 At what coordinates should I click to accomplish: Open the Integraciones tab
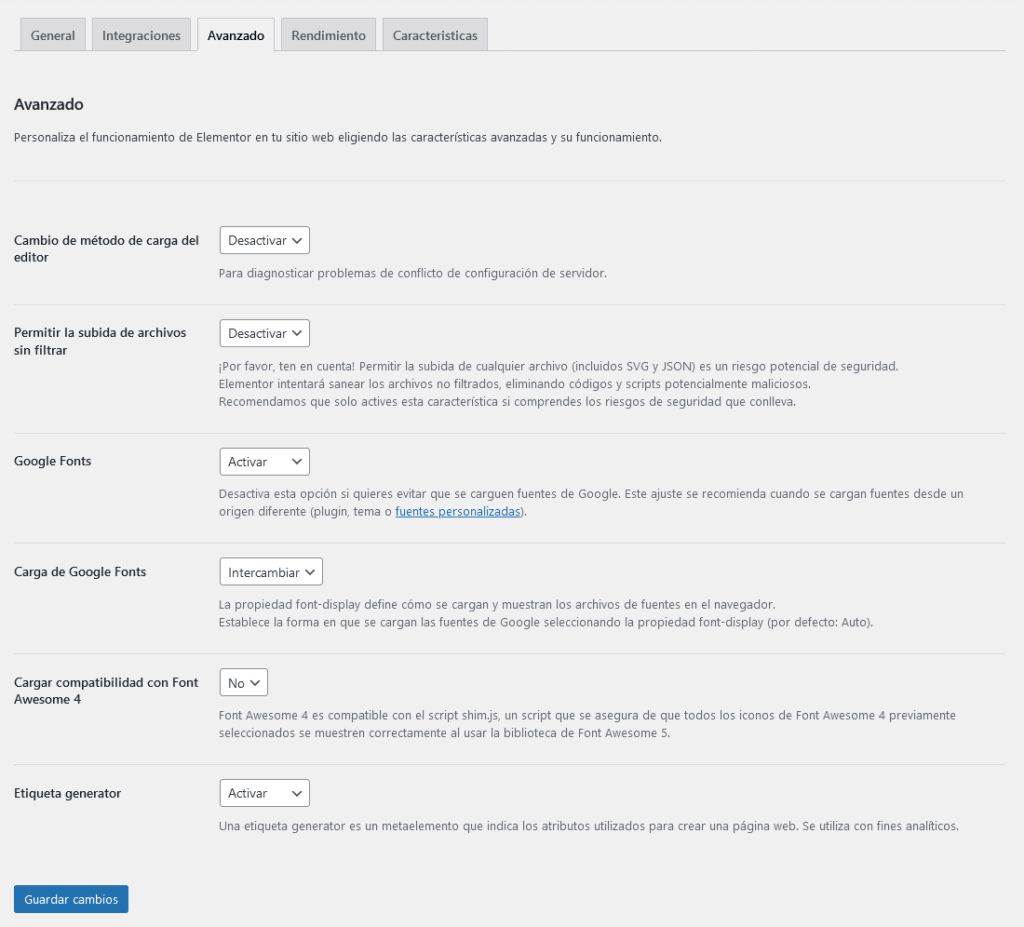click(140, 34)
